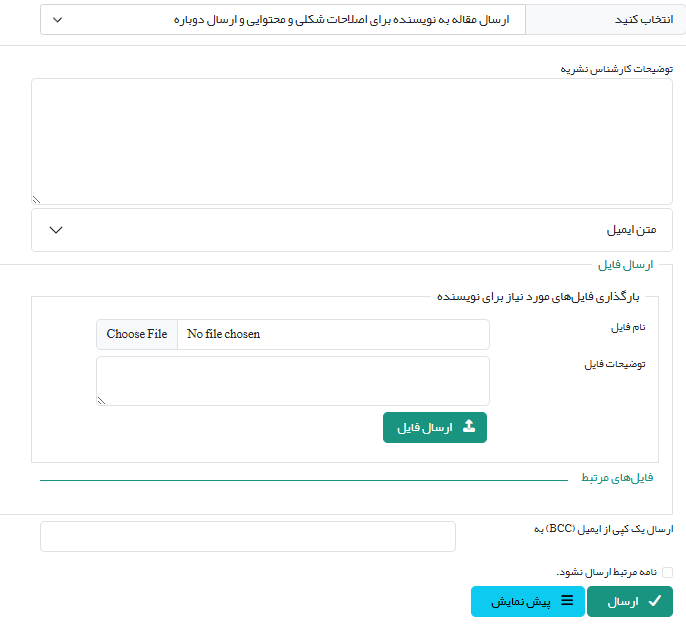Open the action selection dropdown at top
Image resolution: width=686 pixels, height=633 pixels.
(282, 19)
